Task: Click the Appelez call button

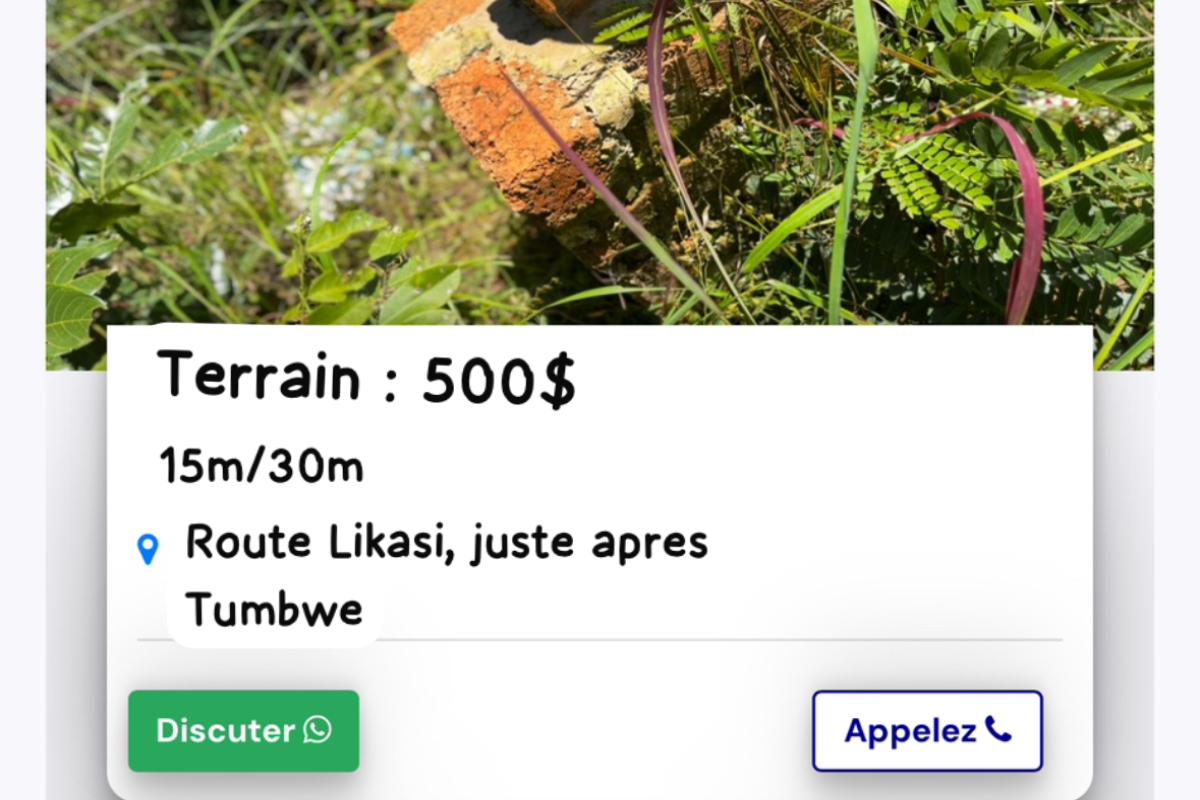Action: point(927,731)
